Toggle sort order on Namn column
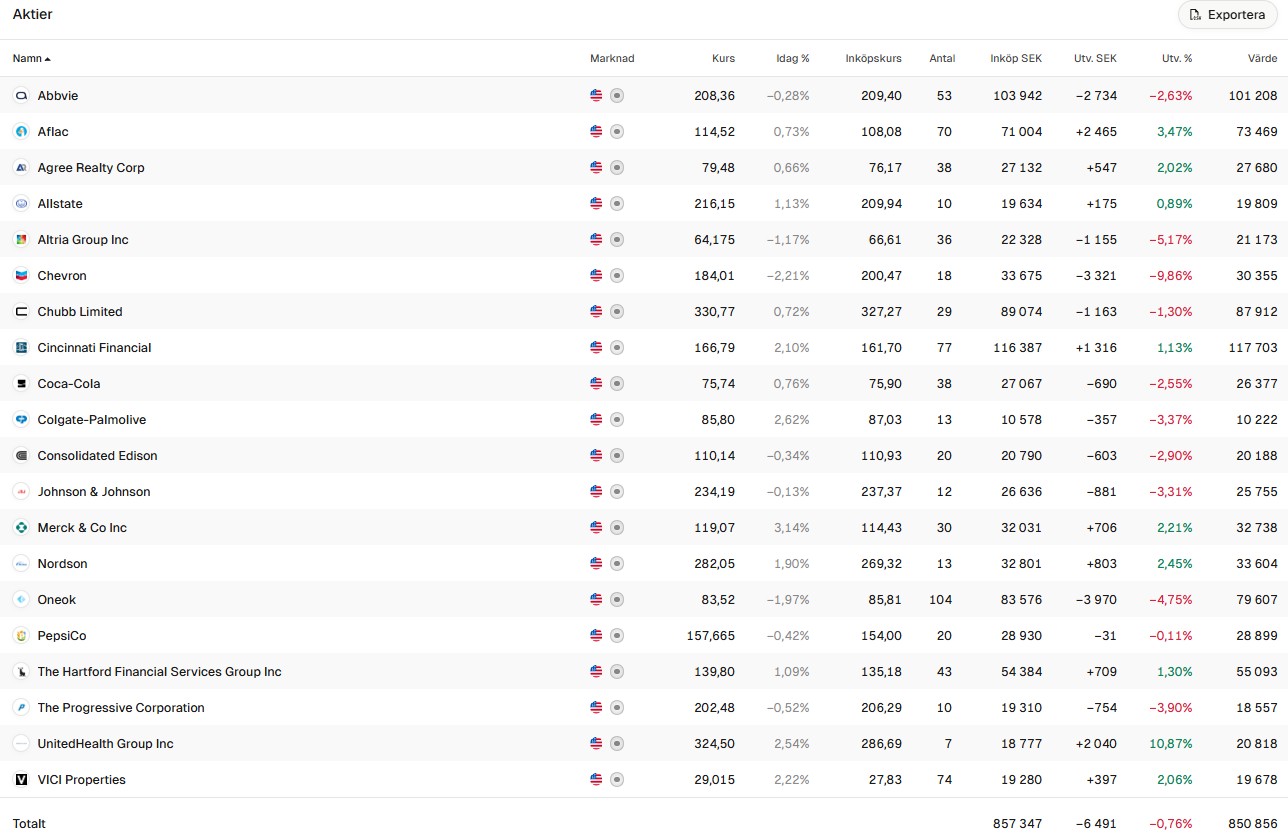The width and height of the screenshot is (1288, 836). 31,58
